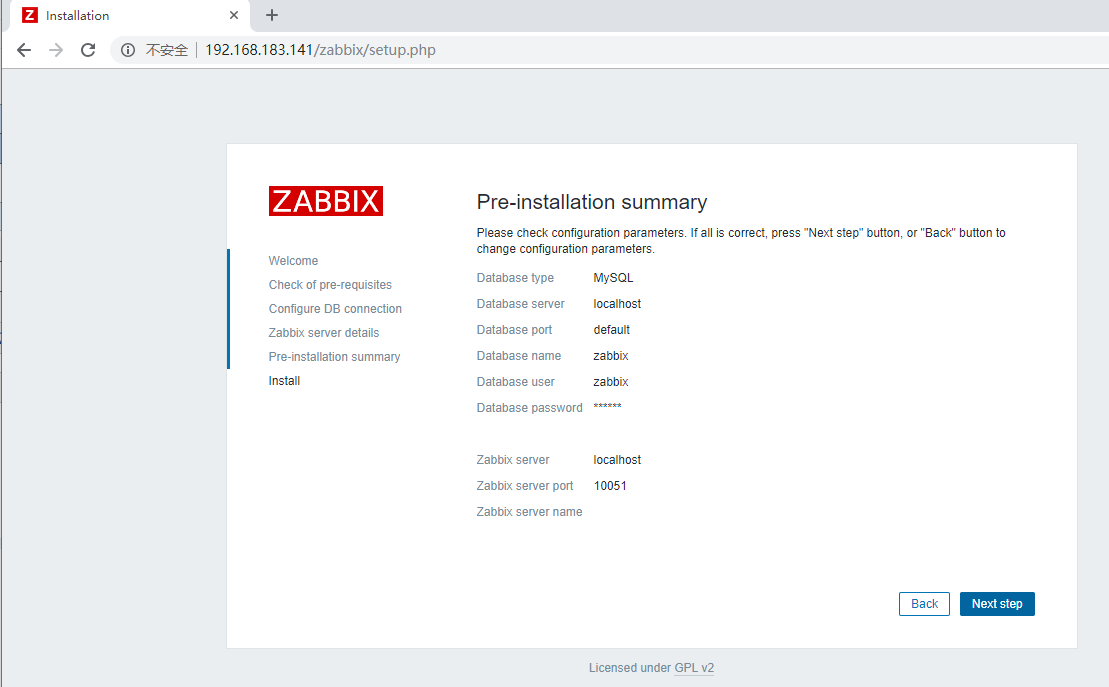1109x687 pixels.
Task: Click the Licensed under text
Action: point(630,668)
